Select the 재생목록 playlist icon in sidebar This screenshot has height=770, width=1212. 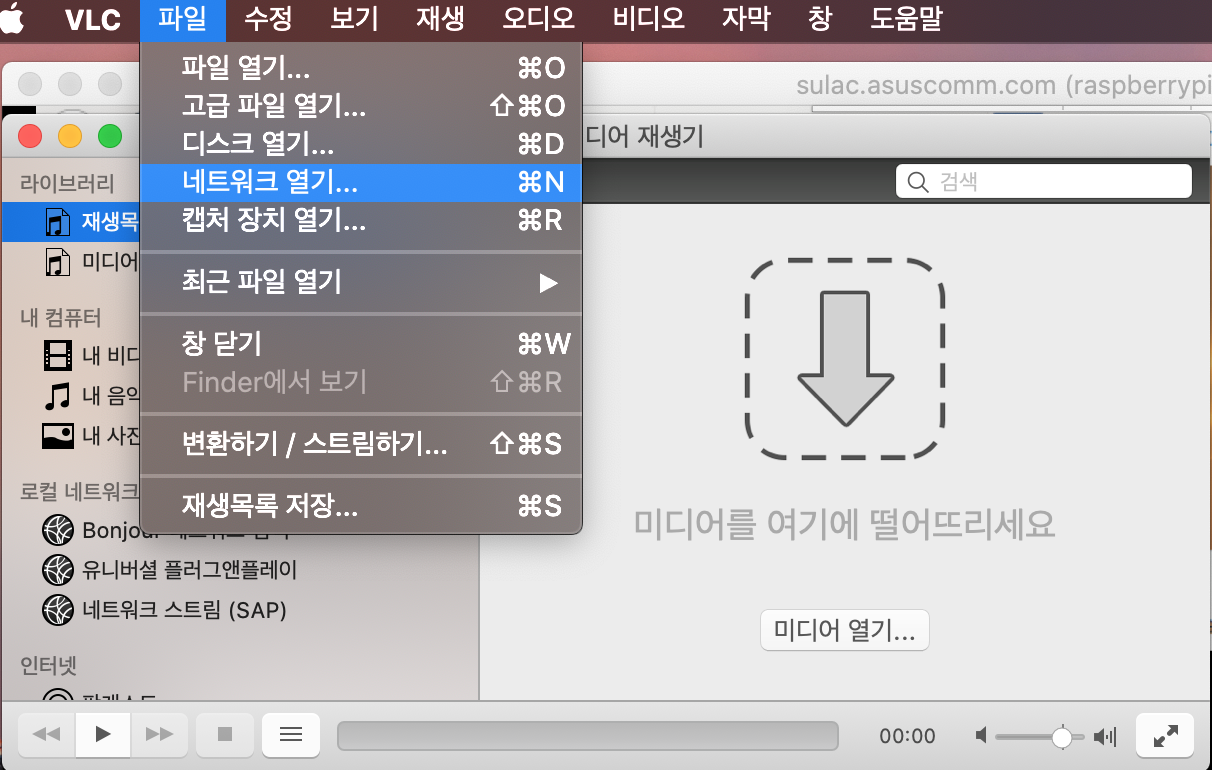tap(58, 221)
